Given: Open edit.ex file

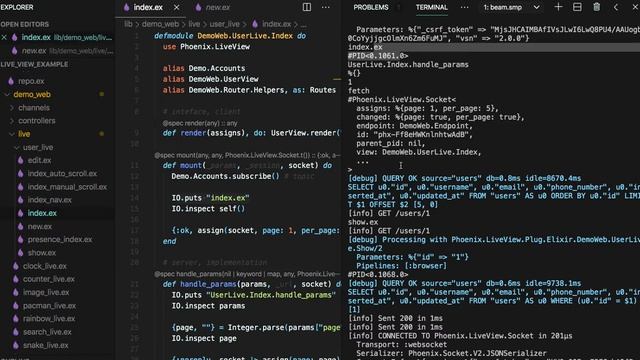Looking at the screenshot, I should [39, 160].
